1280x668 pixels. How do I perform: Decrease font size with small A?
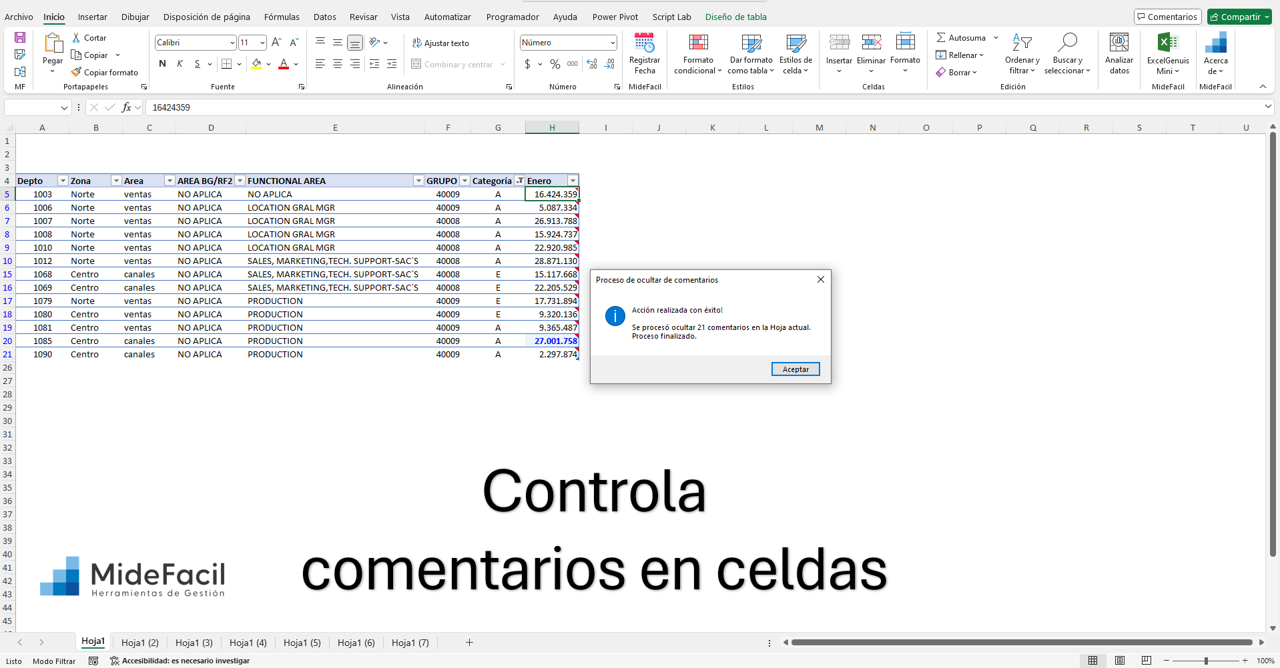coord(293,43)
